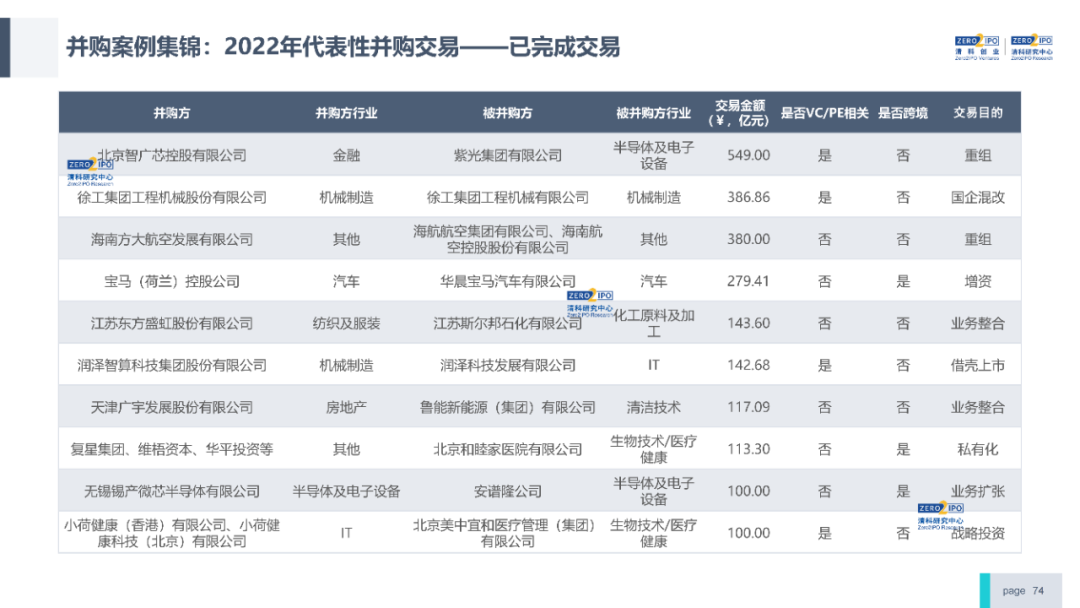
Task: Click the 私有化 purpose cell
Action: tap(977, 450)
